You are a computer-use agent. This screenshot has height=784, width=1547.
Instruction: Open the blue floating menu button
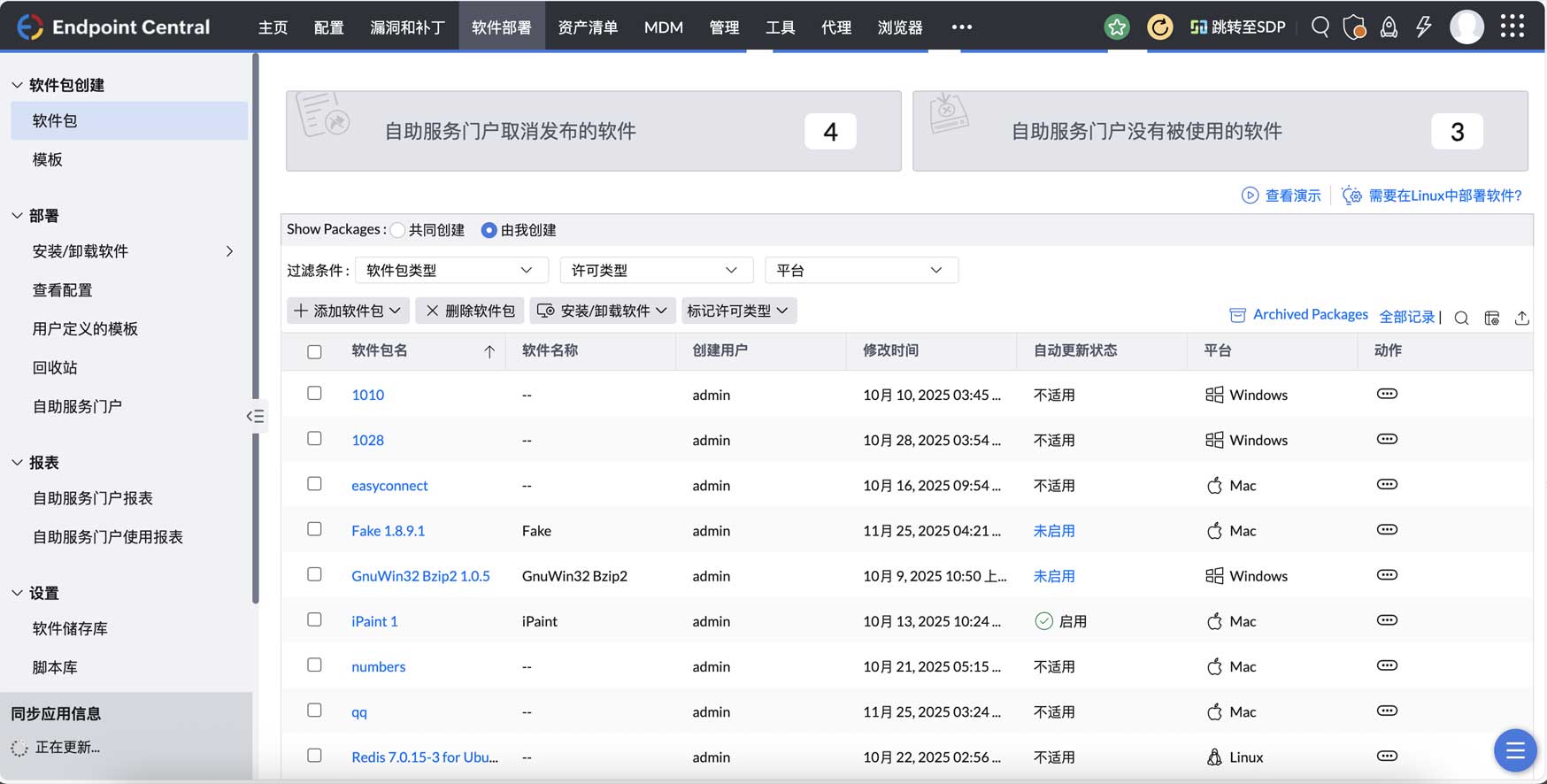click(1515, 750)
